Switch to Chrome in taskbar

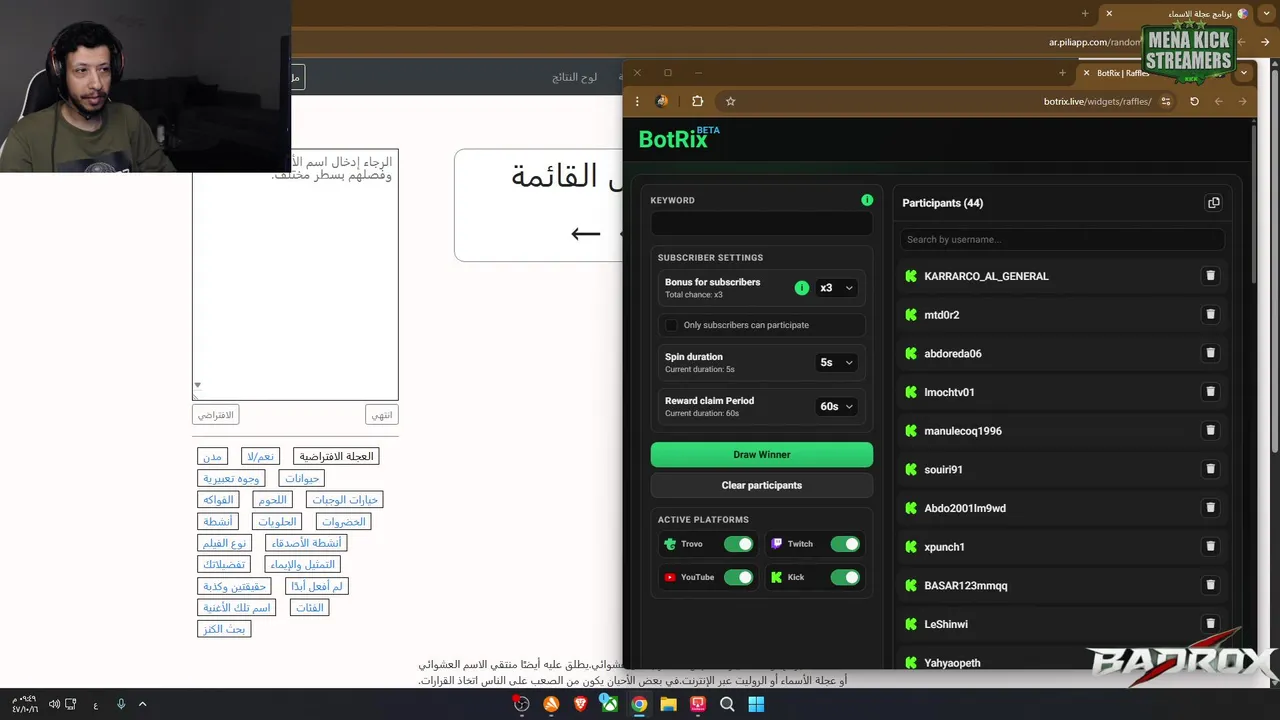pos(639,704)
